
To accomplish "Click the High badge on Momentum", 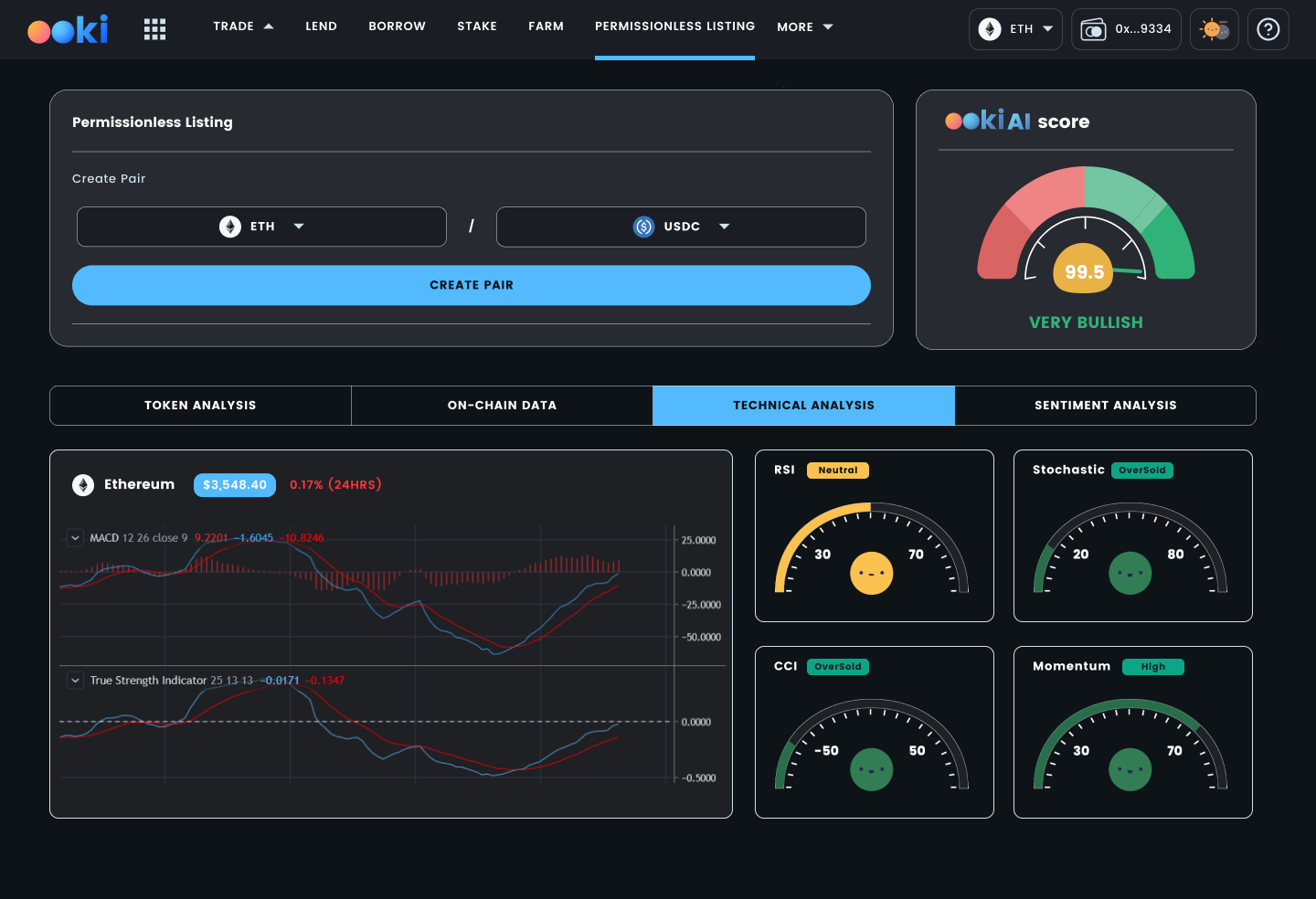I will click(x=1153, y=667).
